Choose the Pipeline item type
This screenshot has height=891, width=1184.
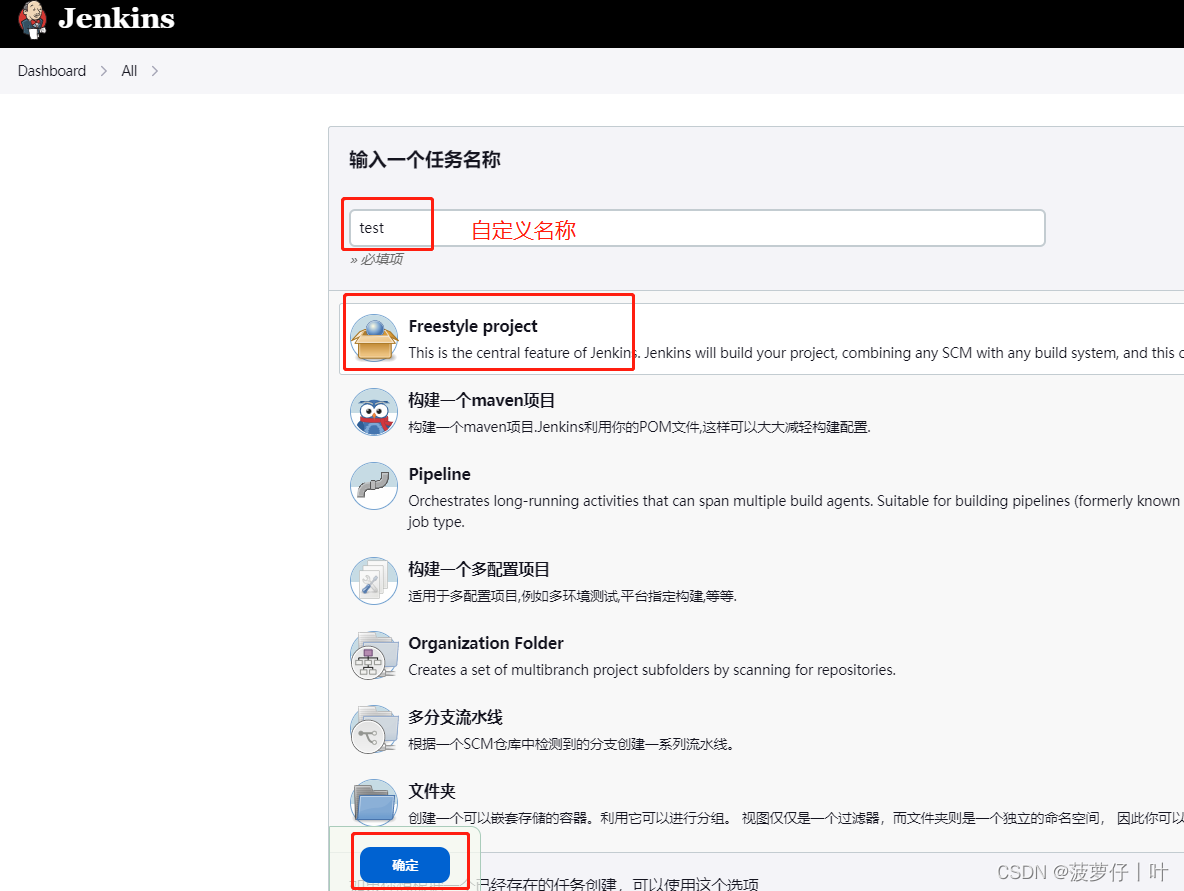pos(440,474)
